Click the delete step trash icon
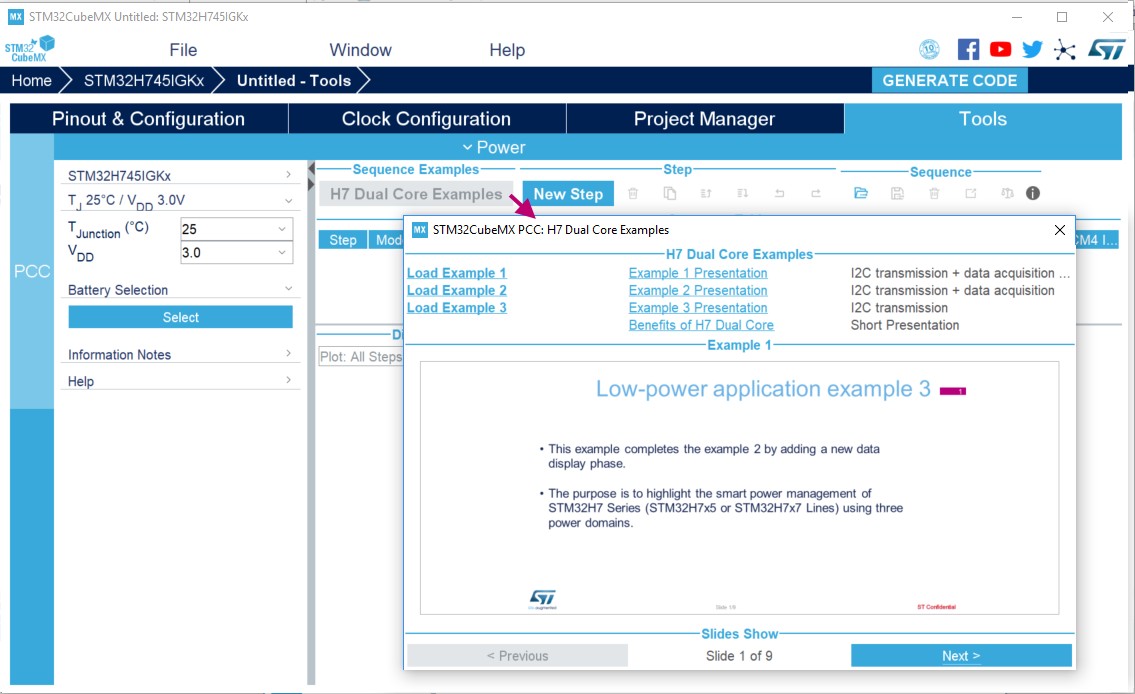This screenshot has width=1135, height=694. (x=633, y=193)
